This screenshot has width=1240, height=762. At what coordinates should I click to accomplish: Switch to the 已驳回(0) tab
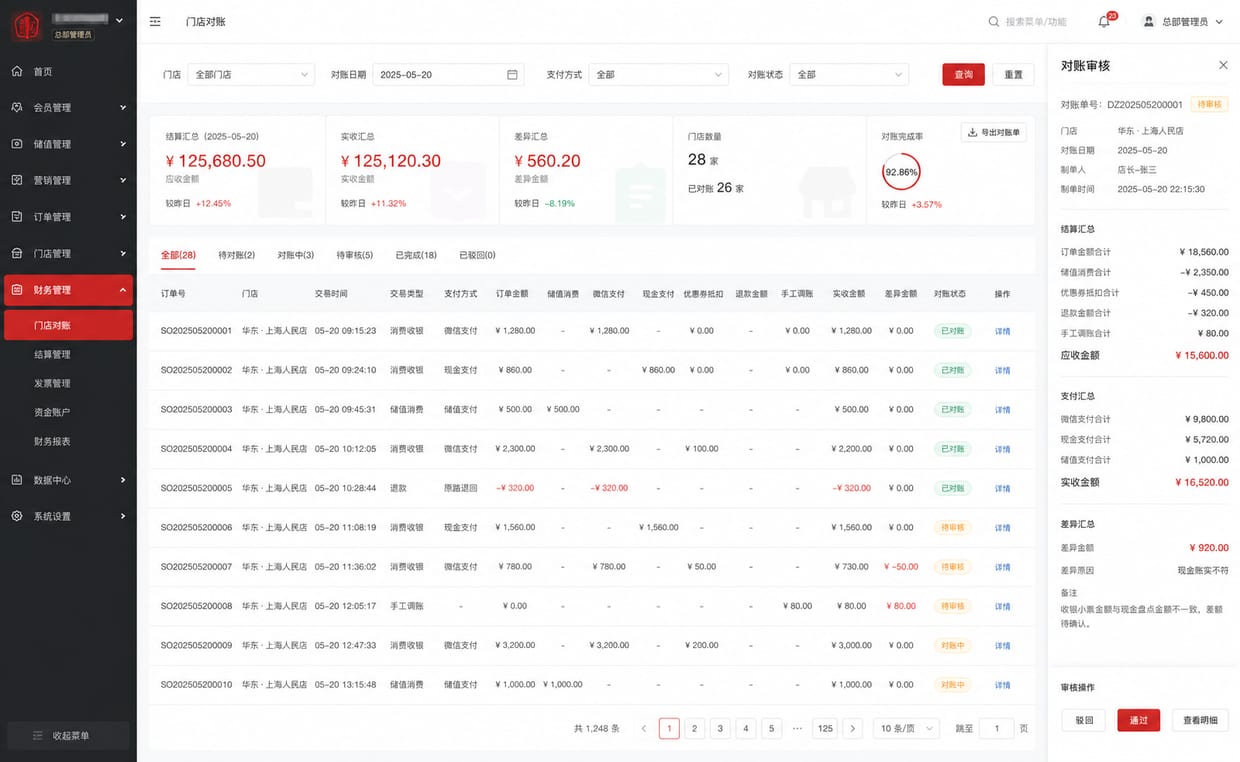coord(477,255)
